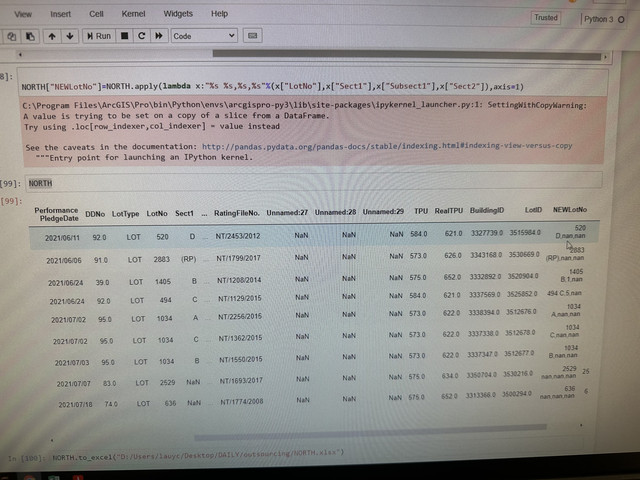Click the Sect1 value (RP)
The width and height of the screenshot is (640, 480).
[189, 259]
